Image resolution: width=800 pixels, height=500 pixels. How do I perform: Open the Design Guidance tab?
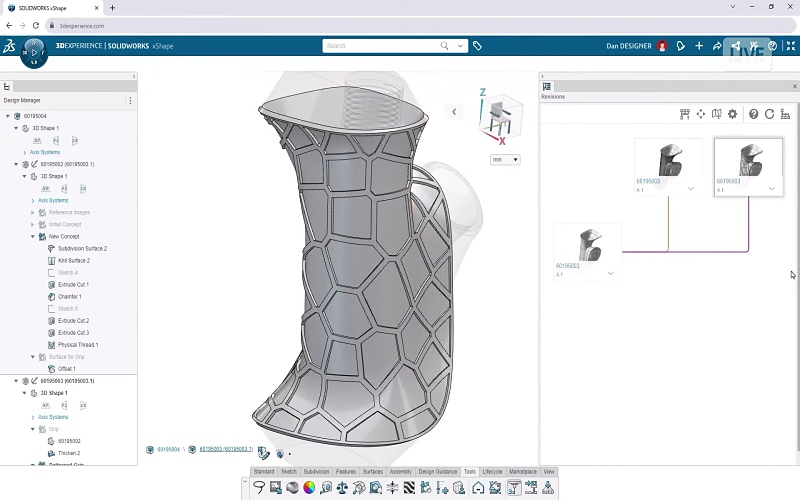click(x=438, y=471)
